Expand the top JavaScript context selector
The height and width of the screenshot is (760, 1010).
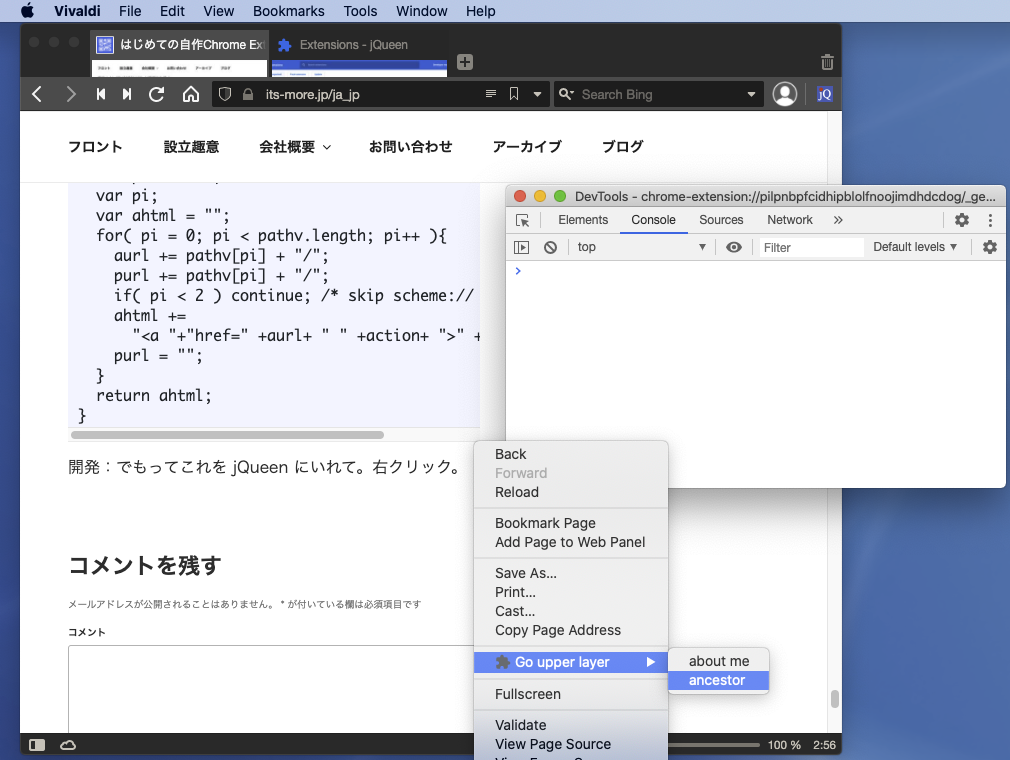pos(641,247)
